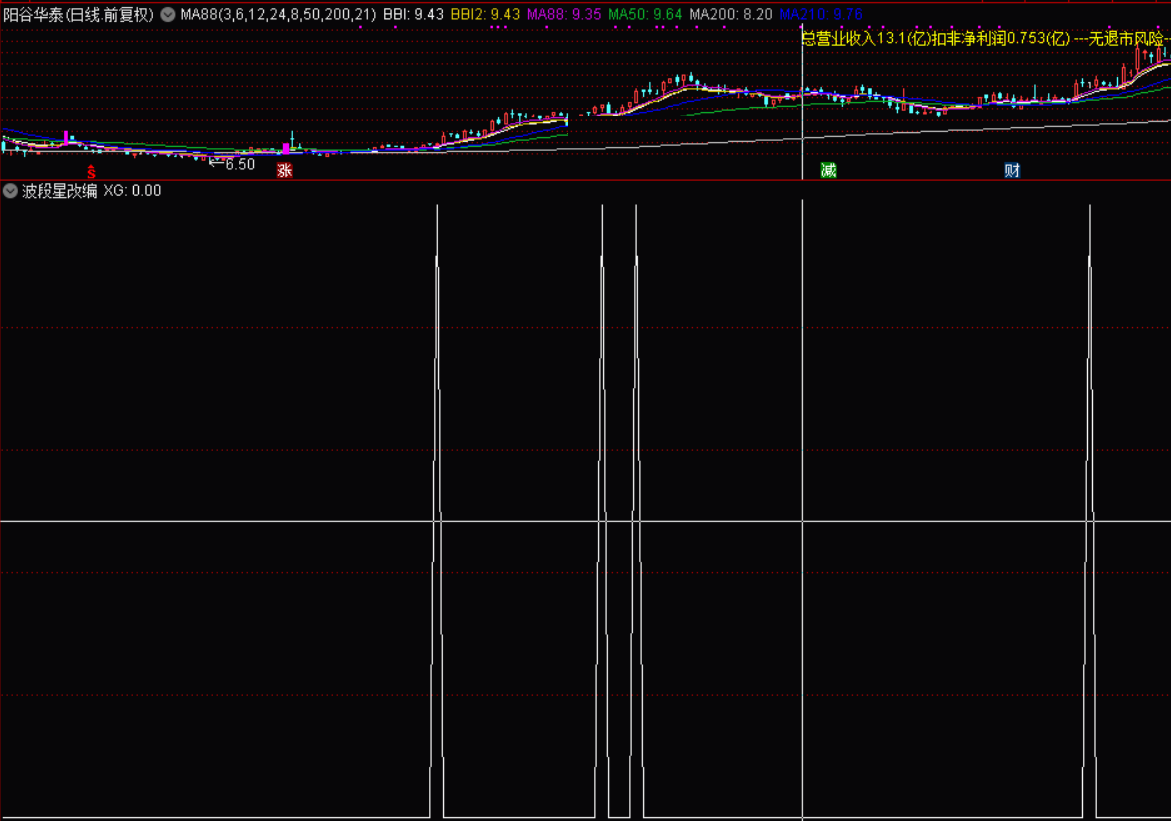Click the MA200: 8.20 value
The height and width of the screenshot is (821, 1171).
[x=730, y=14]
